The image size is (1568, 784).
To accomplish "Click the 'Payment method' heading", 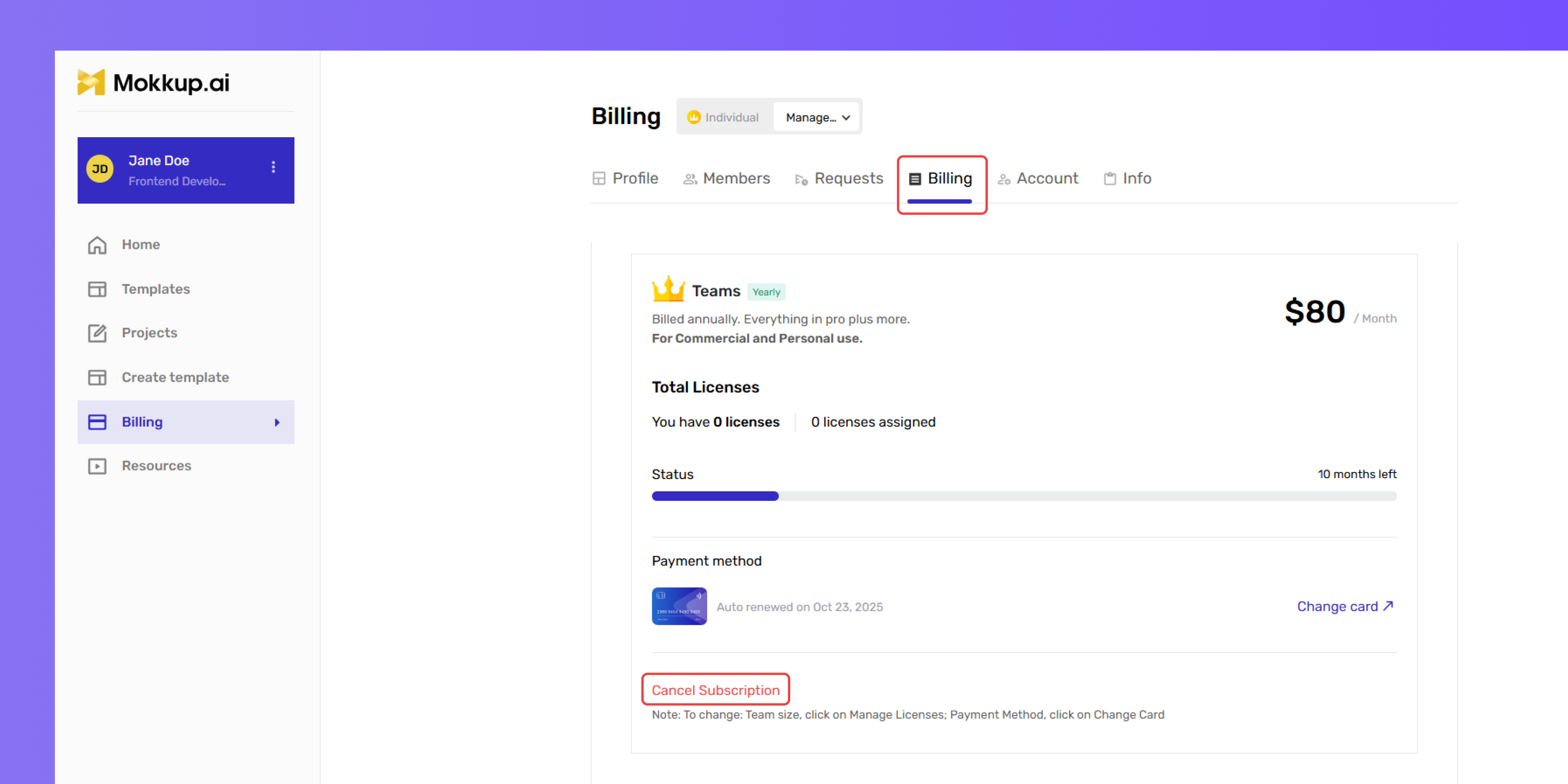I will click(x=706, y=561).
